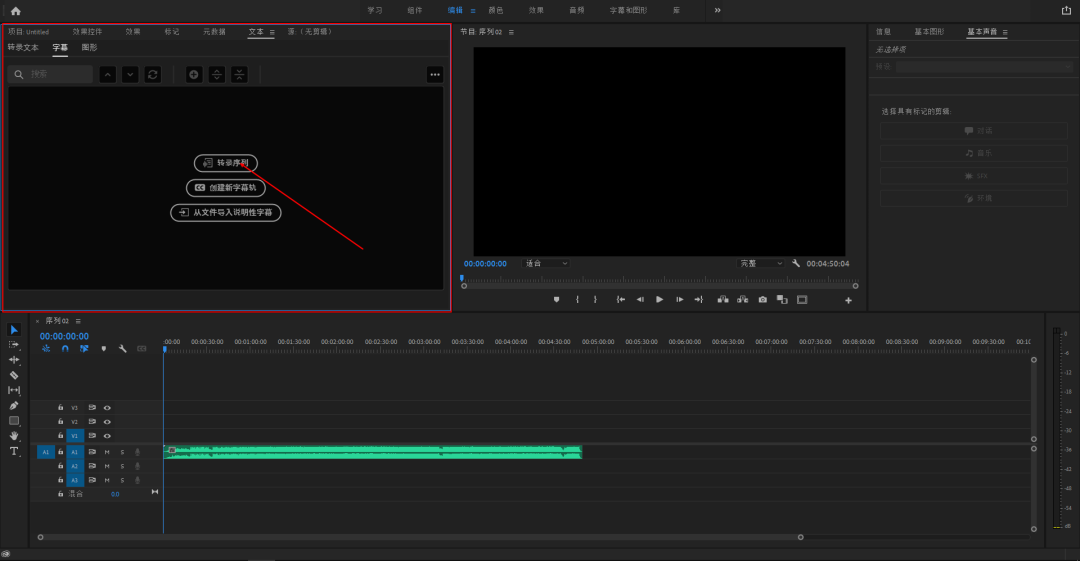Select the Track Select Forward tool
Viewport: 1080px width, 561px height.
(14, 345)
